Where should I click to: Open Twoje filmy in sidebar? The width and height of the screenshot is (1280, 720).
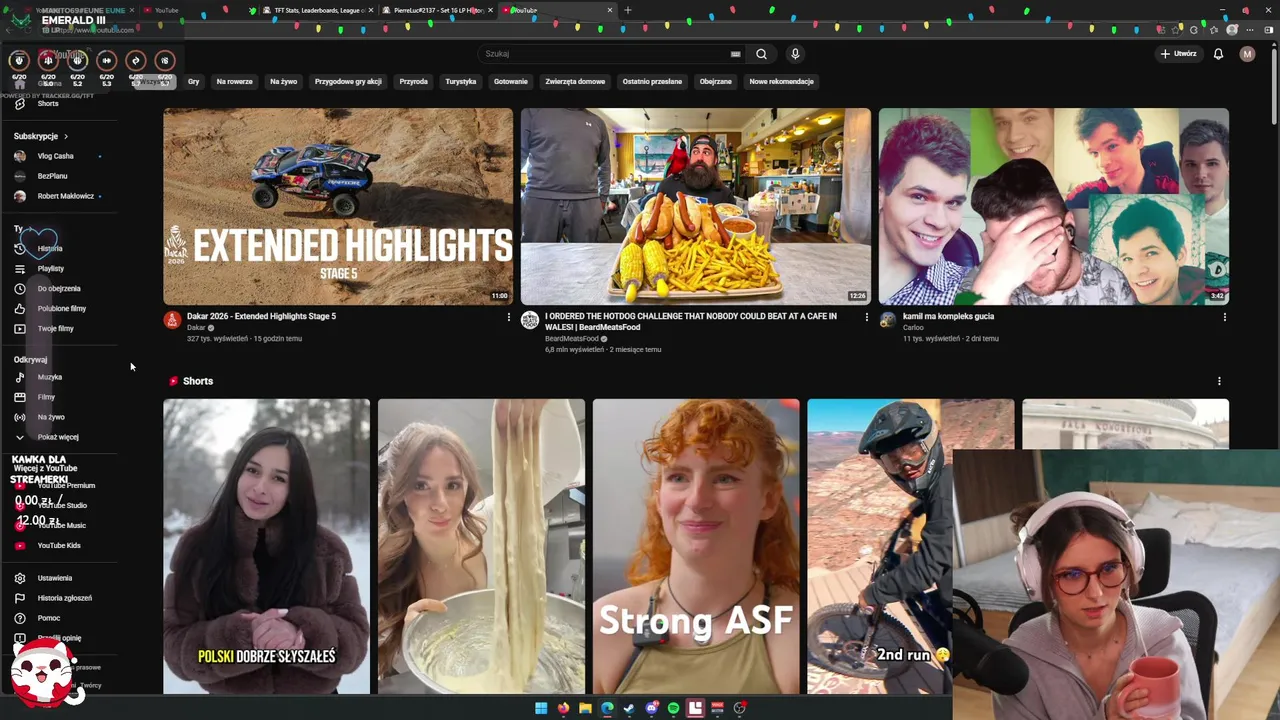tap(55, 328)
